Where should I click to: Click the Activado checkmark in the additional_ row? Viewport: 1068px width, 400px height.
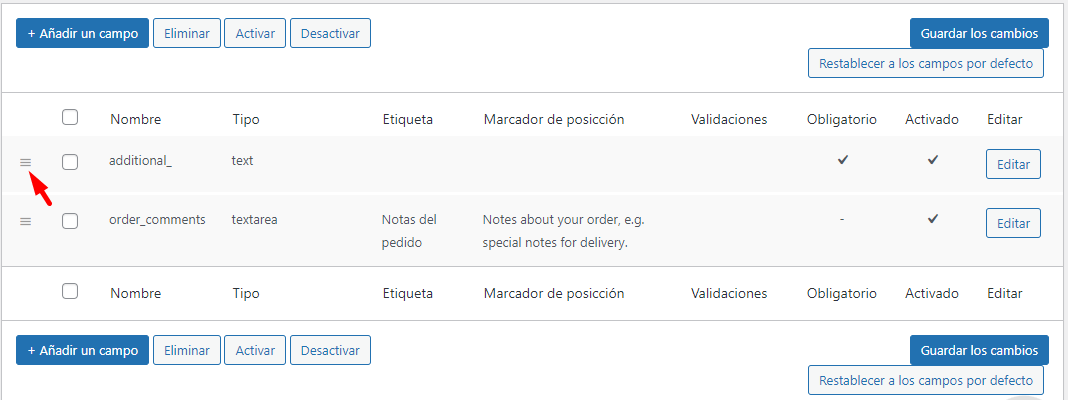pyautogui.click(x=932, y=160)
